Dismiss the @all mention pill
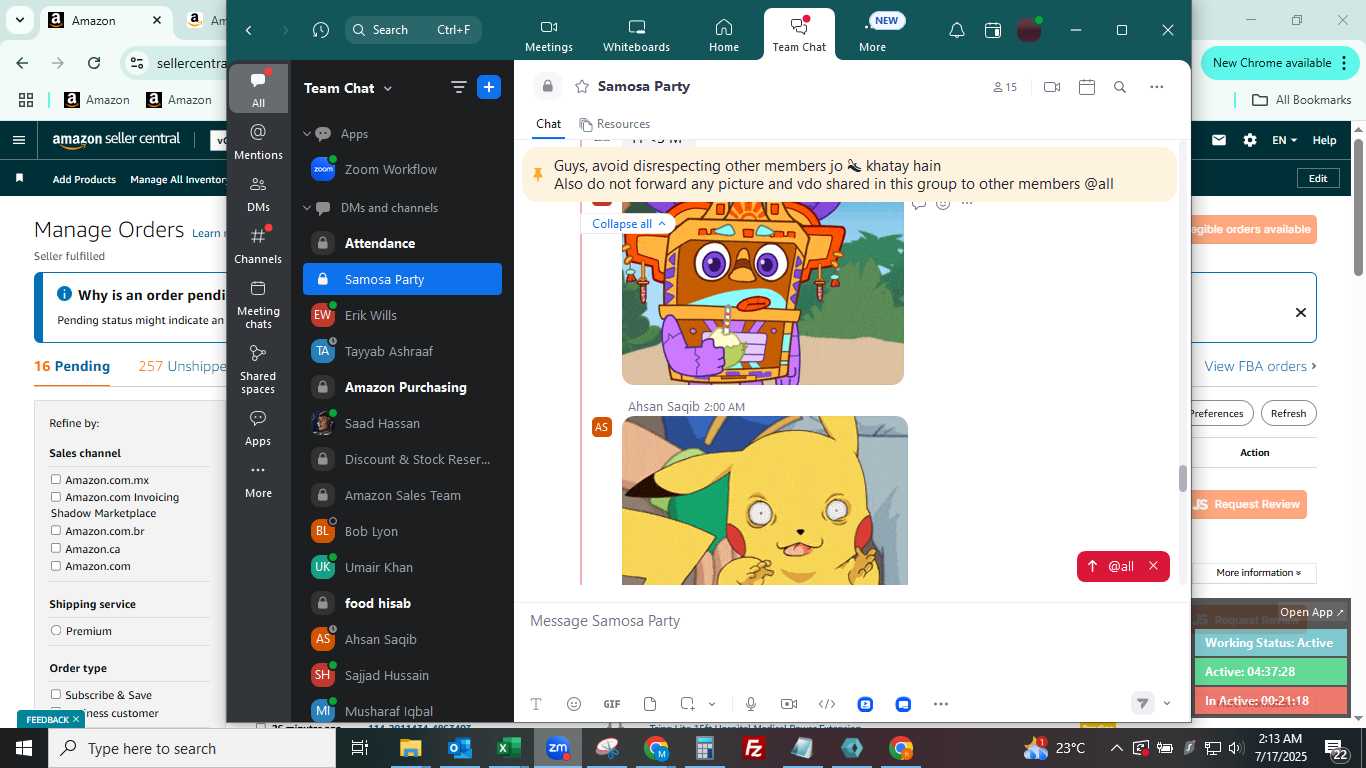Image resolution: width=1366 pixels, height=768 pixels. click(x=1153, y=566)
